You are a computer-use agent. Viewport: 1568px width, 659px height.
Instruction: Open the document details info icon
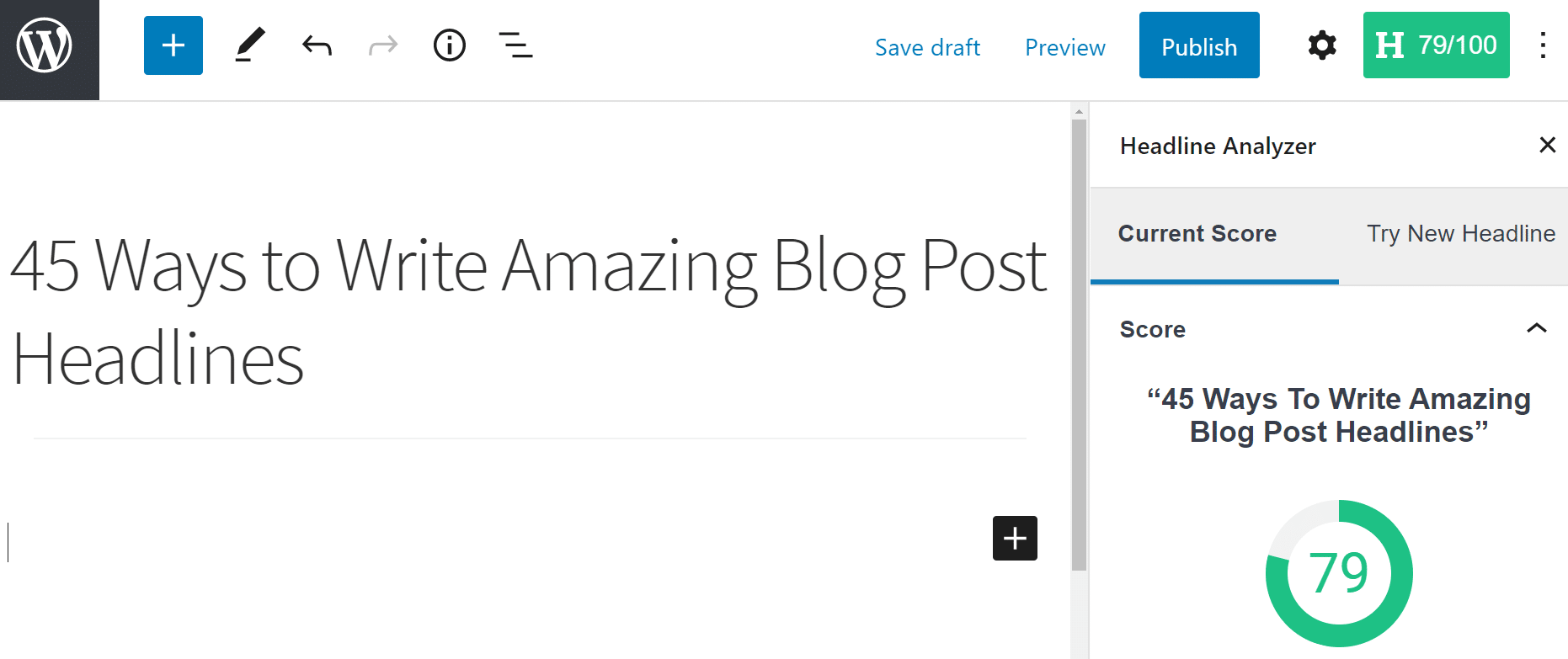point(450,45)
